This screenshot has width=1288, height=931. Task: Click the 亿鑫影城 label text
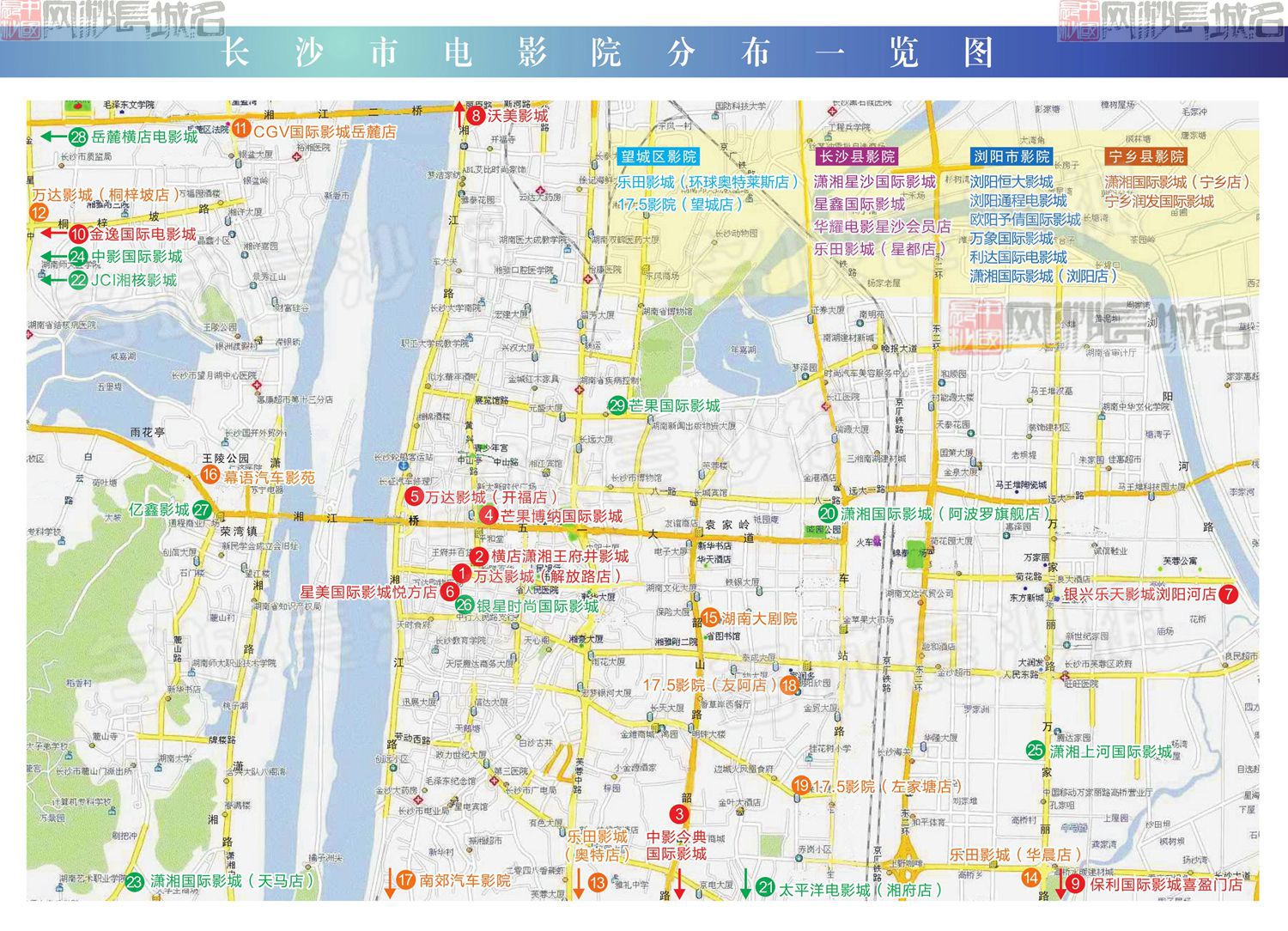(x=159, y=509)
